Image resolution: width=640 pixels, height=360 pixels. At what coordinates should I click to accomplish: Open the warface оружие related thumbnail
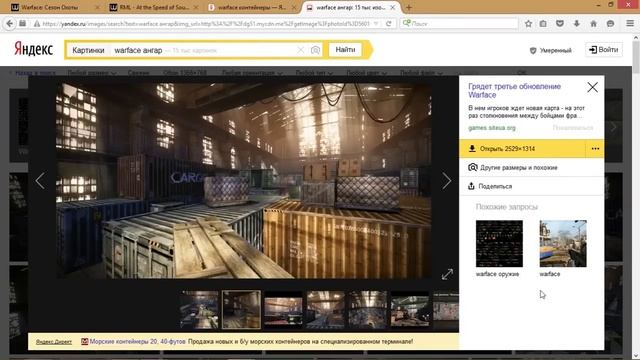pyautogui.click(x=499, y=244)
